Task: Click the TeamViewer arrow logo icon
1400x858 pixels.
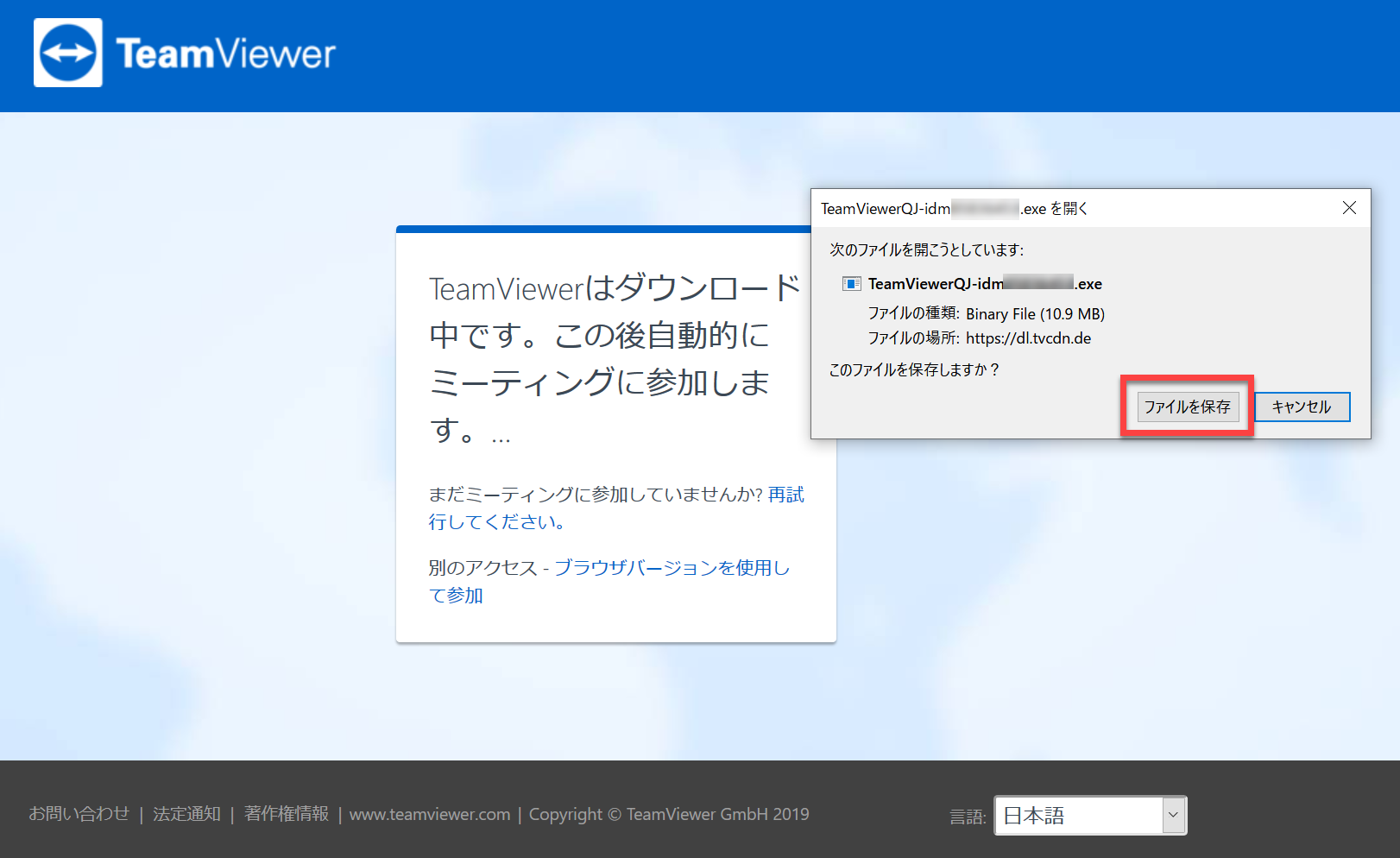Action: [68, 53]
